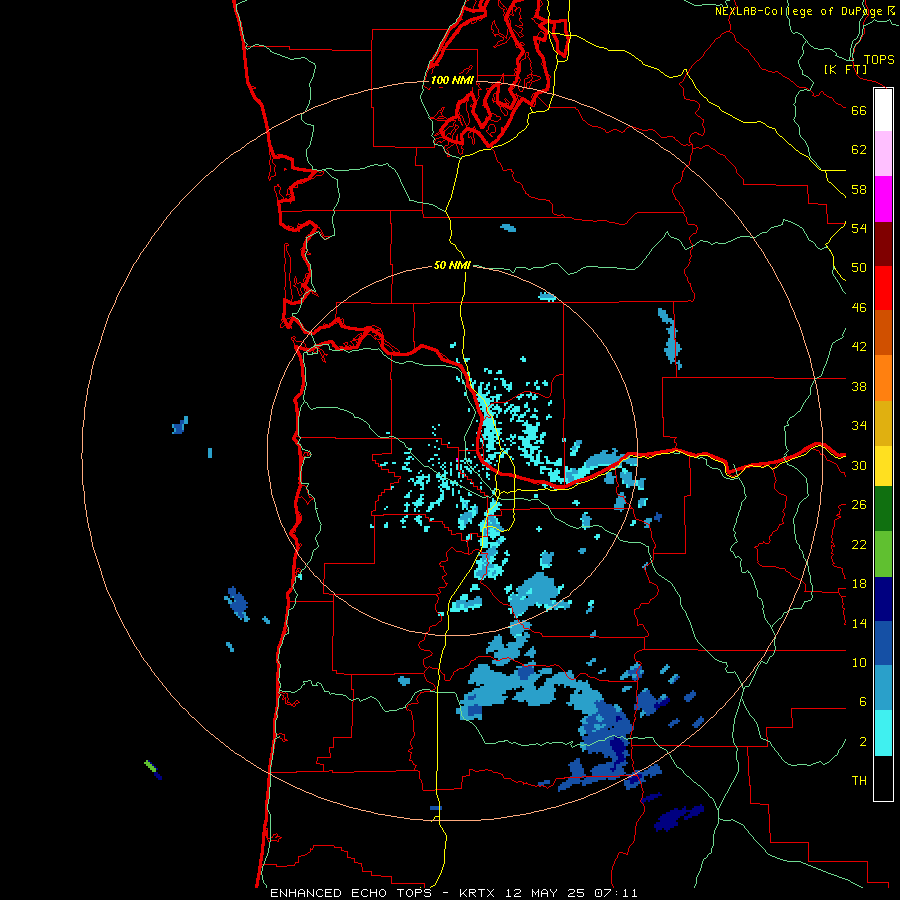Click the legend value 38
The height and width of the screenshot is (900, 900).
859,386
